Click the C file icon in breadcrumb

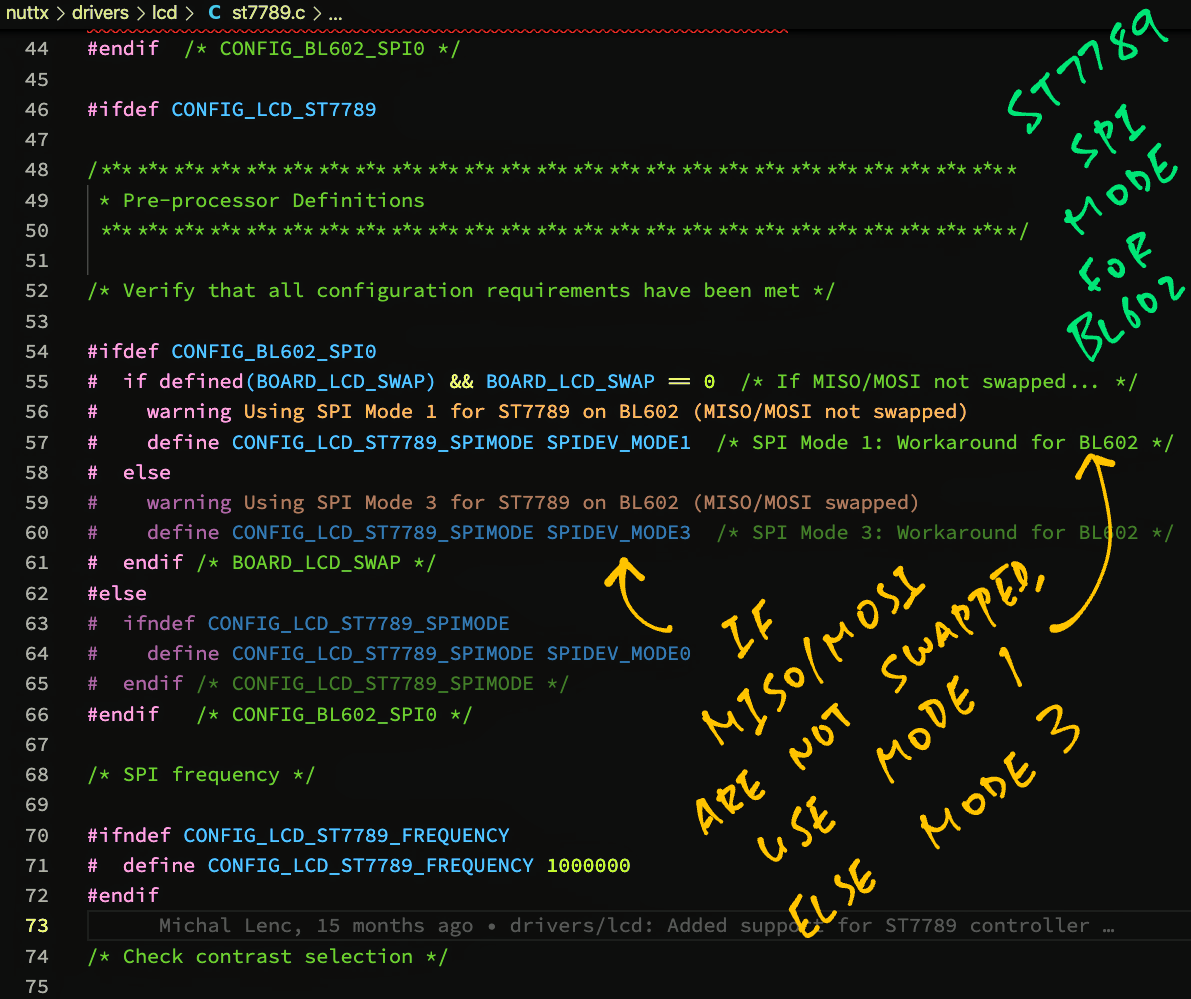215,14
